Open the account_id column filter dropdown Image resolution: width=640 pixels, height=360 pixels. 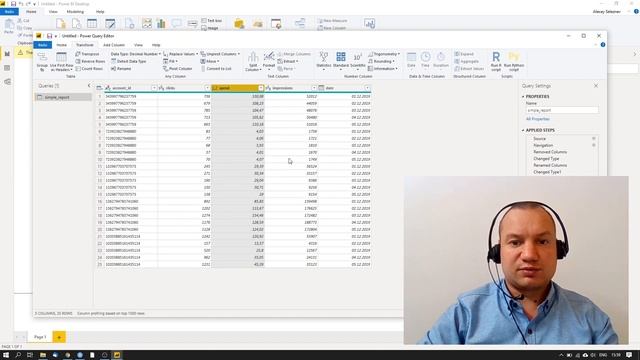(x=154, y=88)
